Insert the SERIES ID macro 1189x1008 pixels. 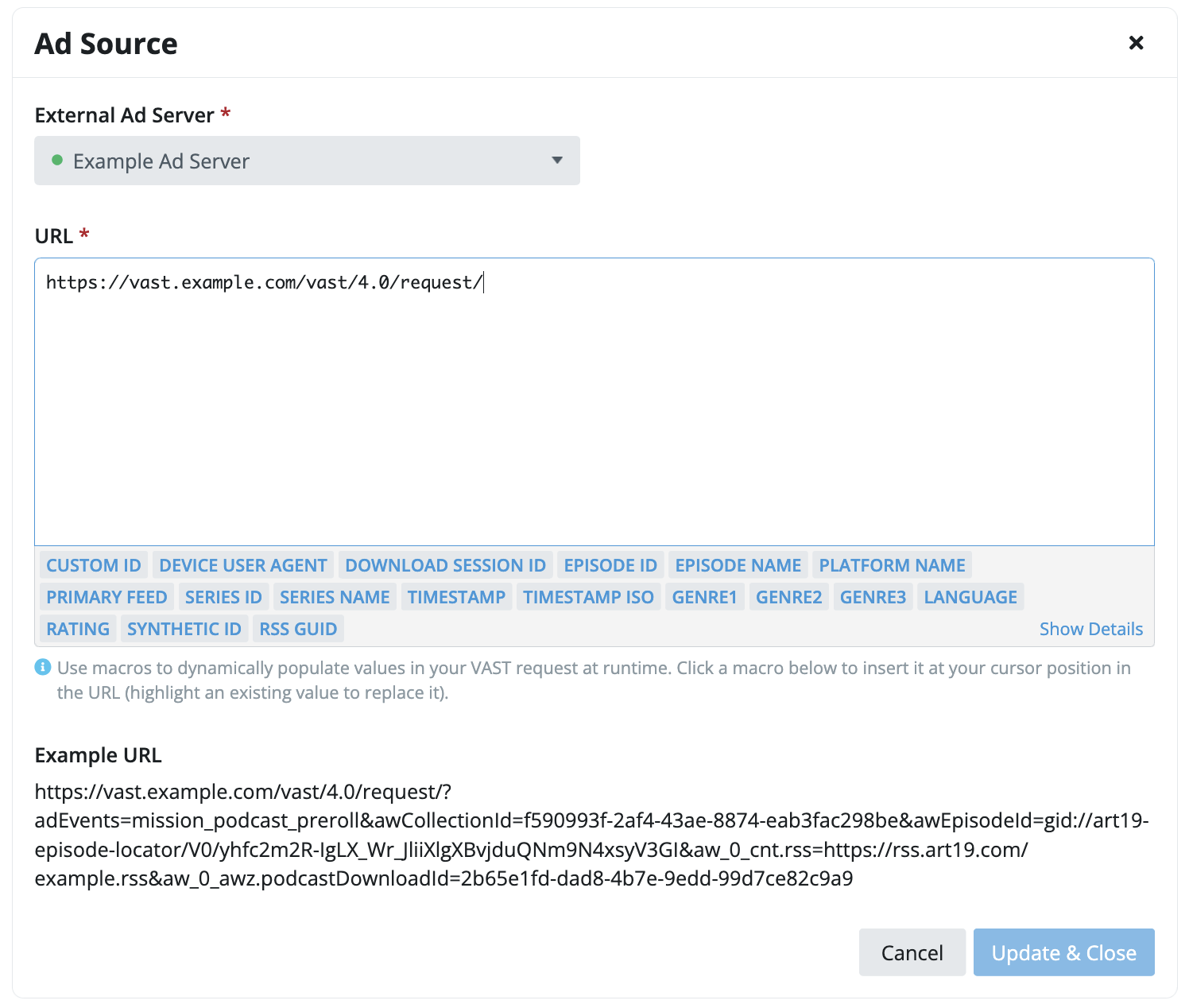click(x=223, y=597)
